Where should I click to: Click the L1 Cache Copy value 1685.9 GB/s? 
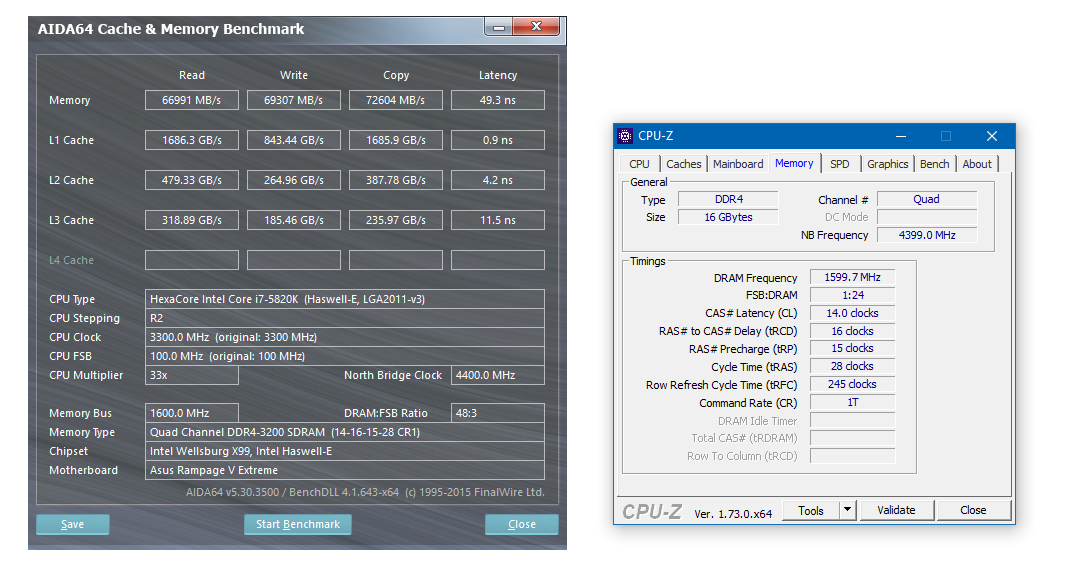click(396, 140)
